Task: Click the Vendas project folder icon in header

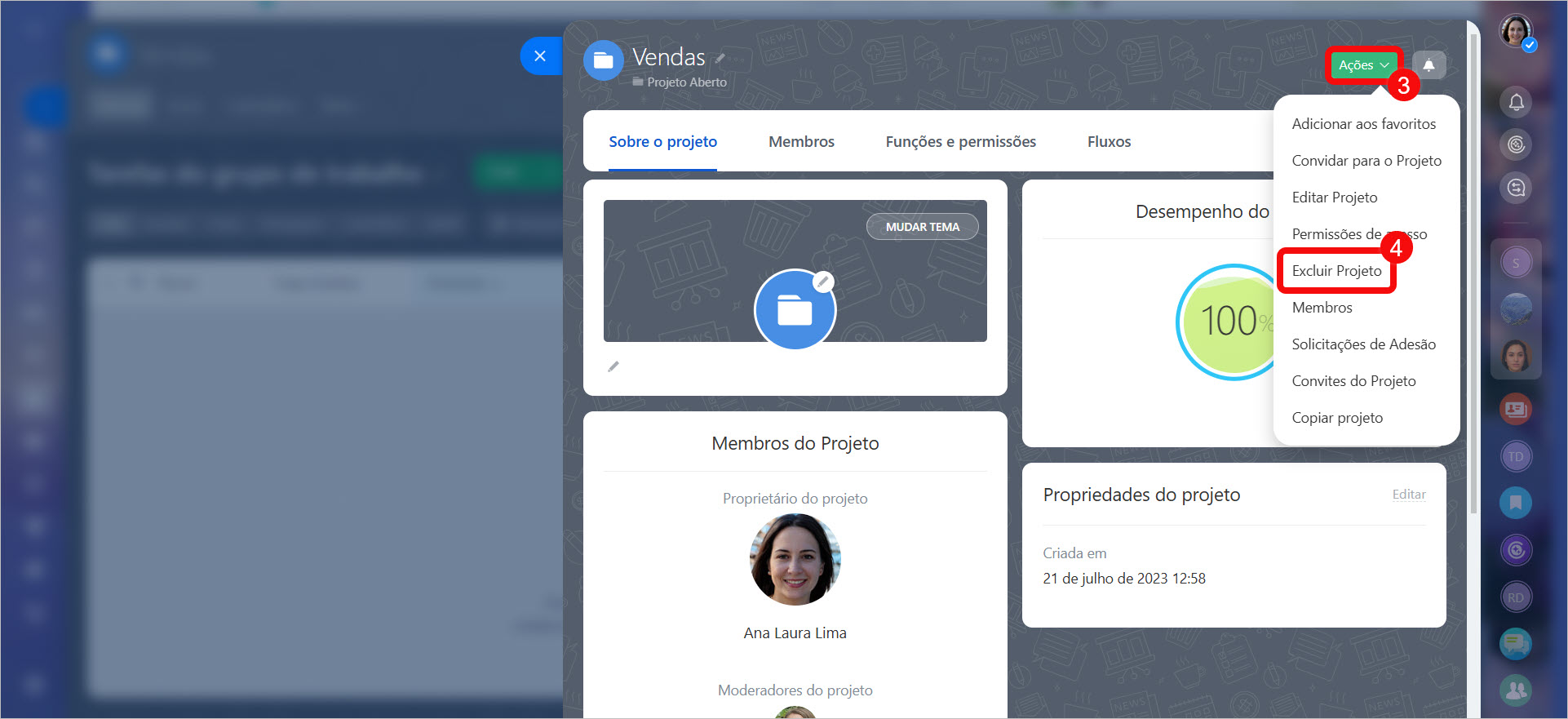Action: [604, 60]
